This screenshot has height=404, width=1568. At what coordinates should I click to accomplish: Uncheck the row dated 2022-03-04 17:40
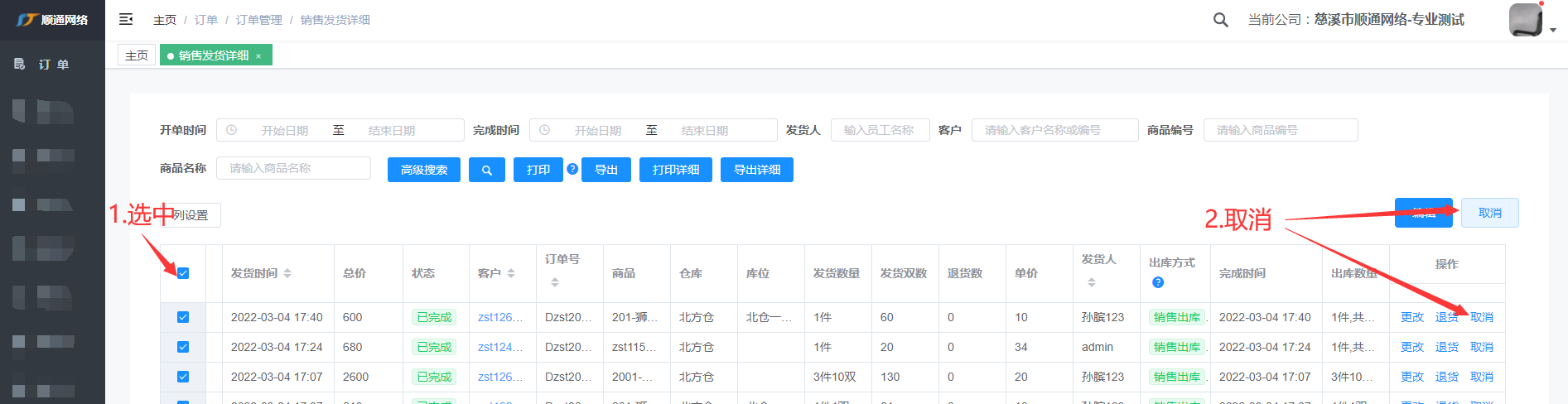(x=183, y=317)
